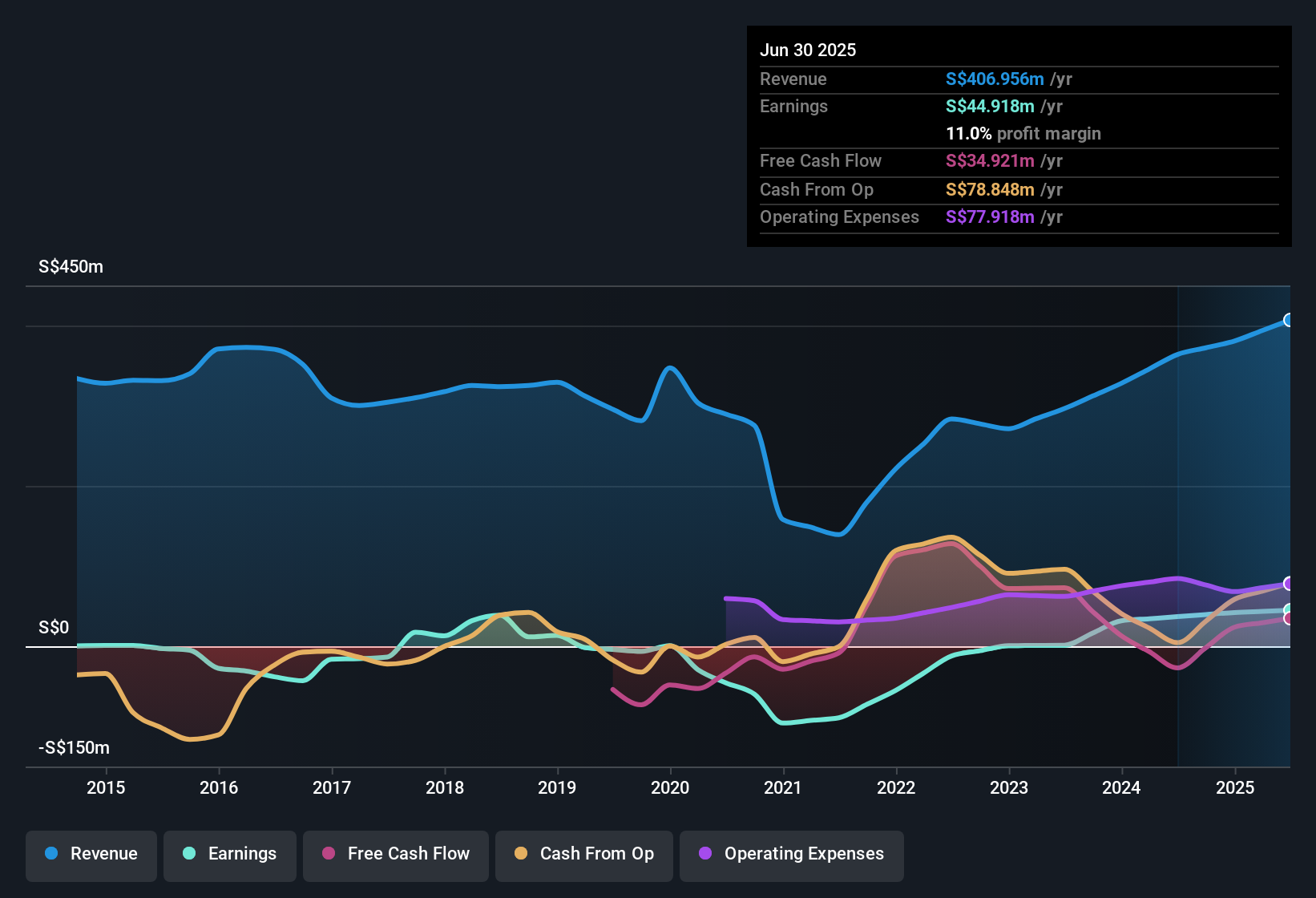1316x898 pixels.
Task: Select the Operating Expenses endpoint circle marker
Action: (x=1289, y=584)
